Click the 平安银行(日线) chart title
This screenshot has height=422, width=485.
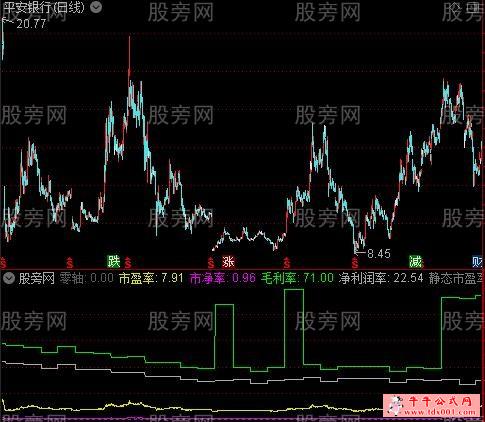45,7
